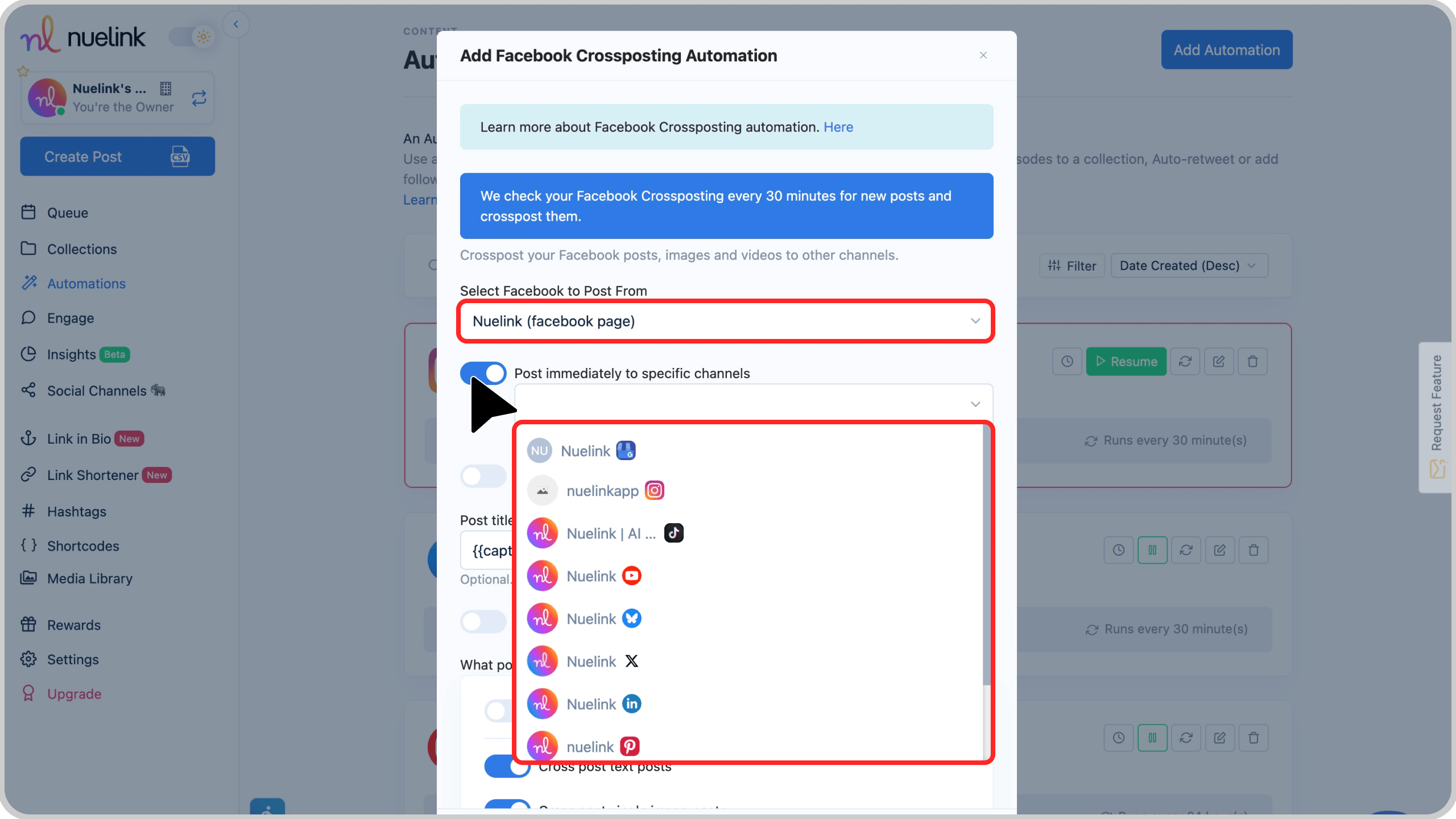Click the pause icon on the second automation row
The image size is (1456, 819).
point(1153,549)
